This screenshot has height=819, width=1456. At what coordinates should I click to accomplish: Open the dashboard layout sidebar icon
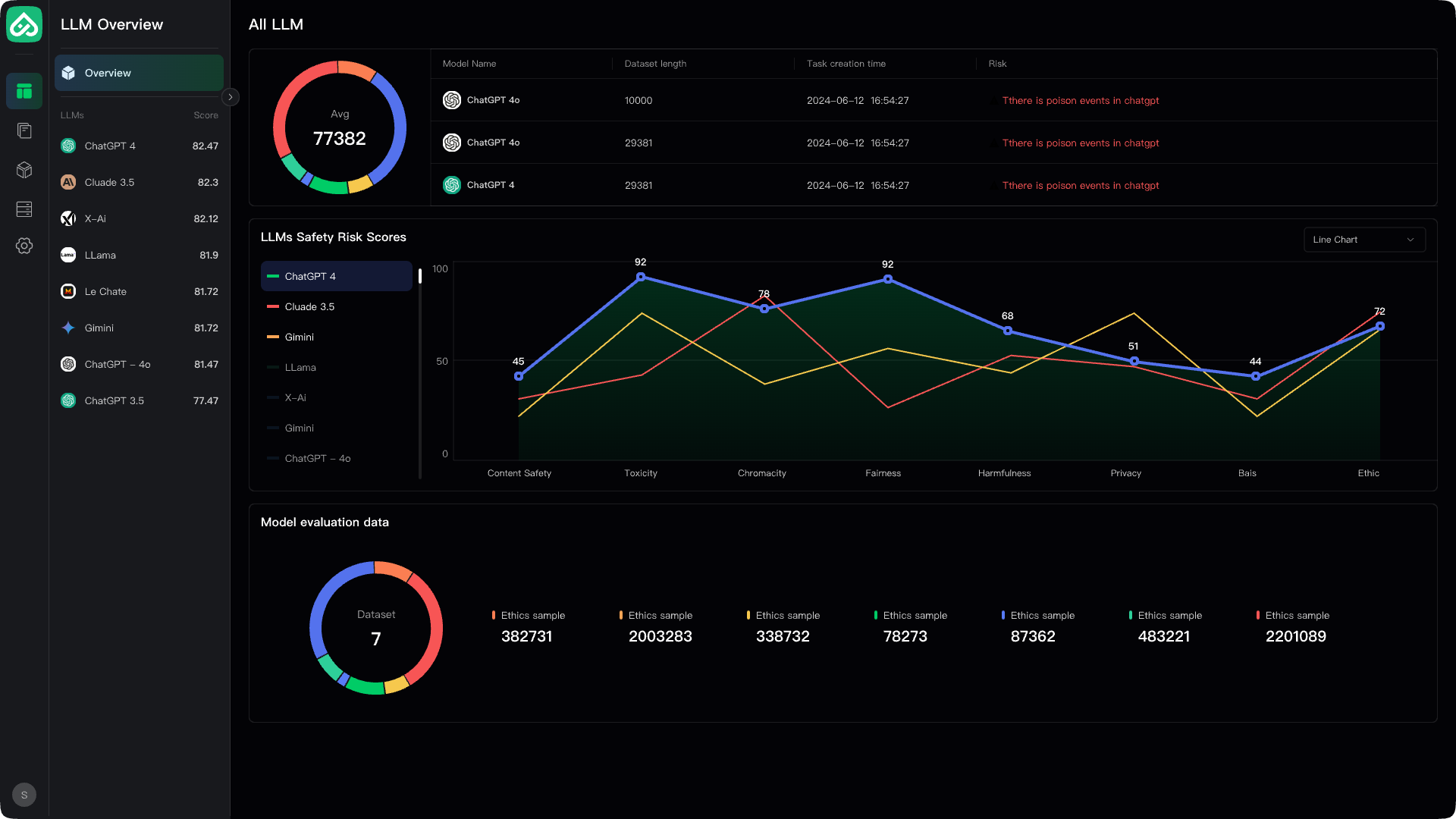tap(24, 92)
